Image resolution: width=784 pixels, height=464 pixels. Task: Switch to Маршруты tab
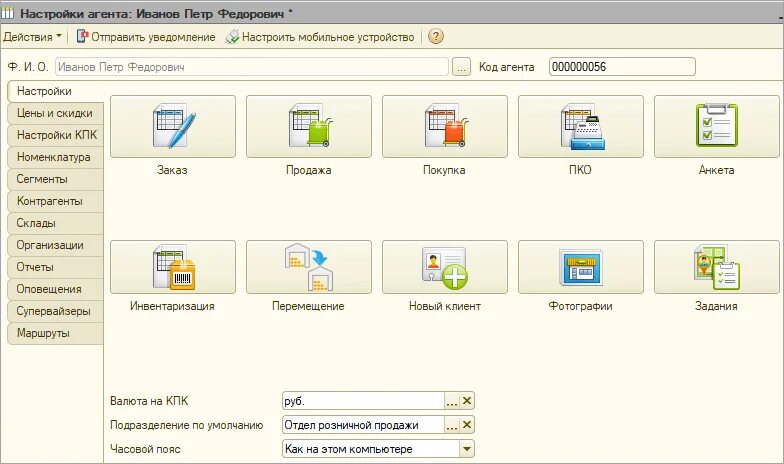(55, 333)
